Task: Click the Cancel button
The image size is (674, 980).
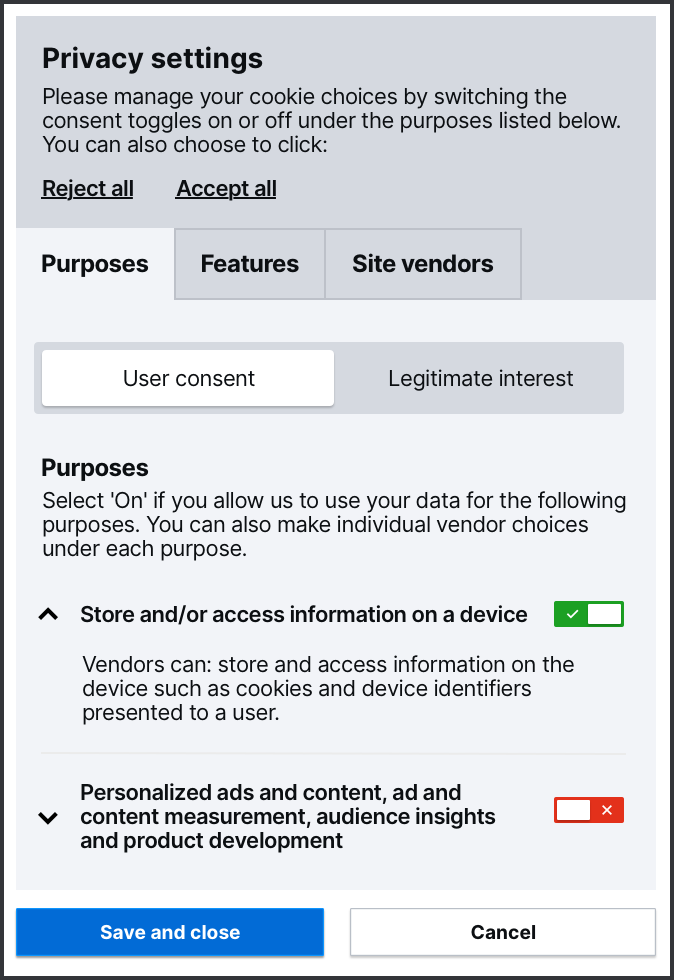Action: pos(503,932)
